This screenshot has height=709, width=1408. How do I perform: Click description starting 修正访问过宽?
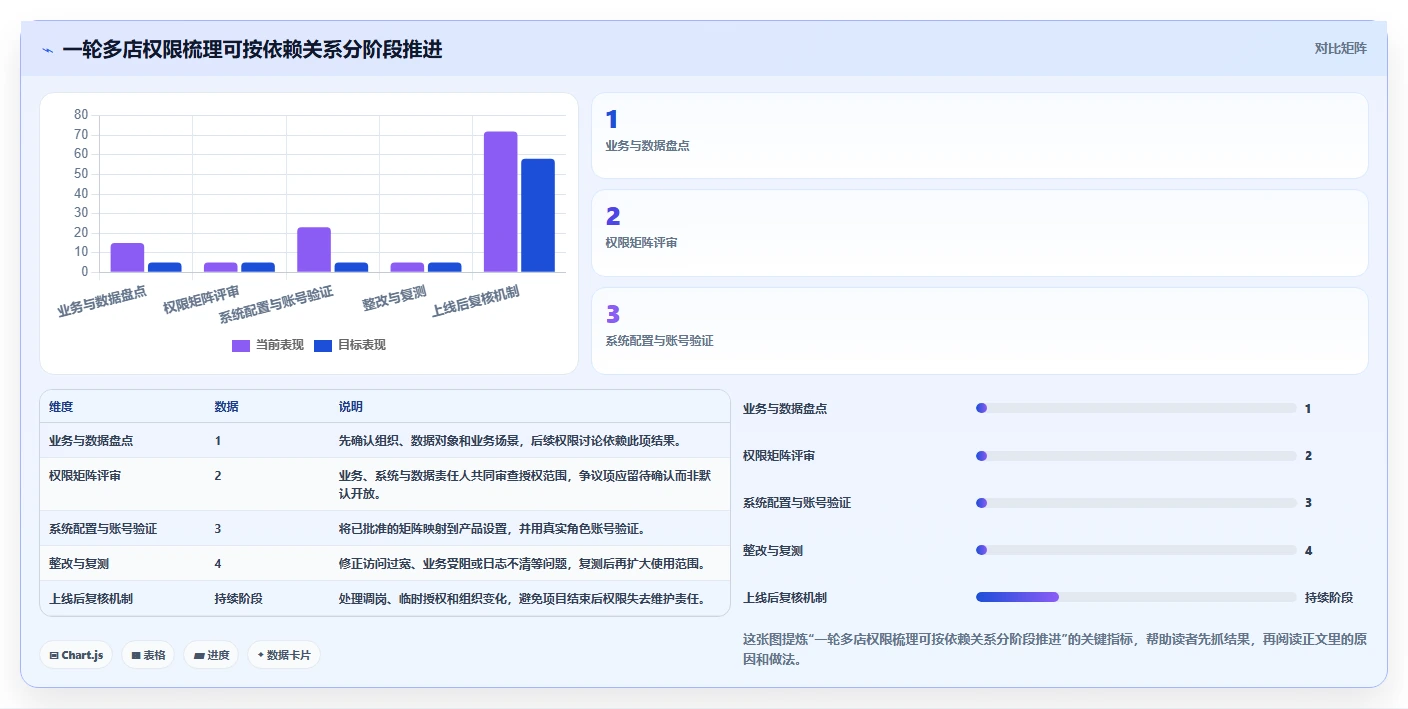click(524, 563)
